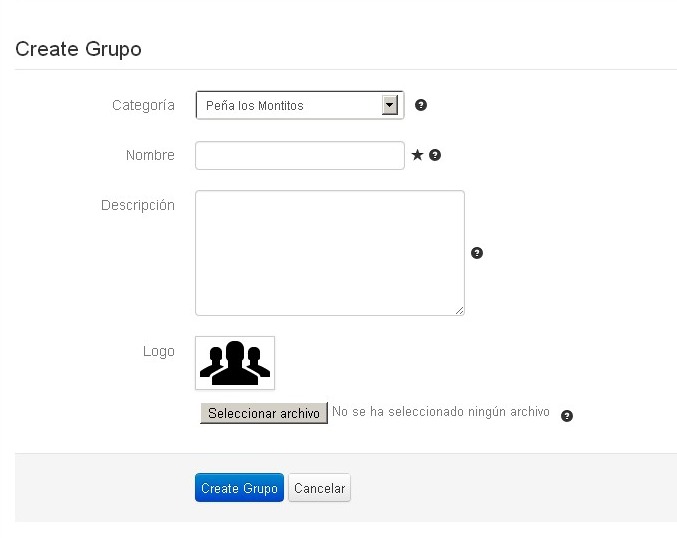This screenshot has height=538, width=677.
Task: Click the Logo label
Action: [x=159, y=351]
